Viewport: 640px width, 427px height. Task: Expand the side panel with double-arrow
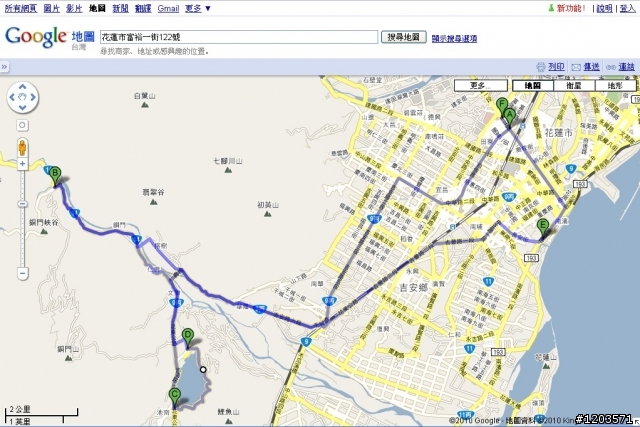4,67
